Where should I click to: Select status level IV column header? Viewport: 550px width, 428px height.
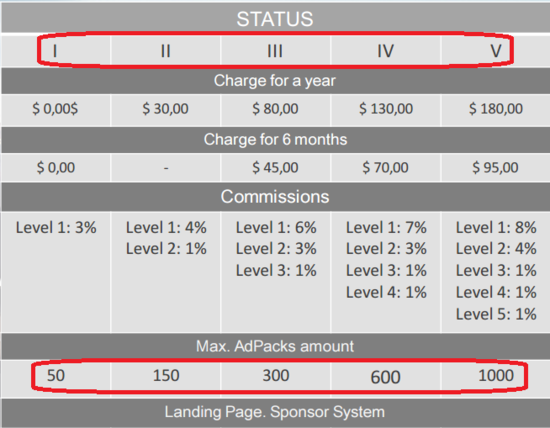point(385,51)
